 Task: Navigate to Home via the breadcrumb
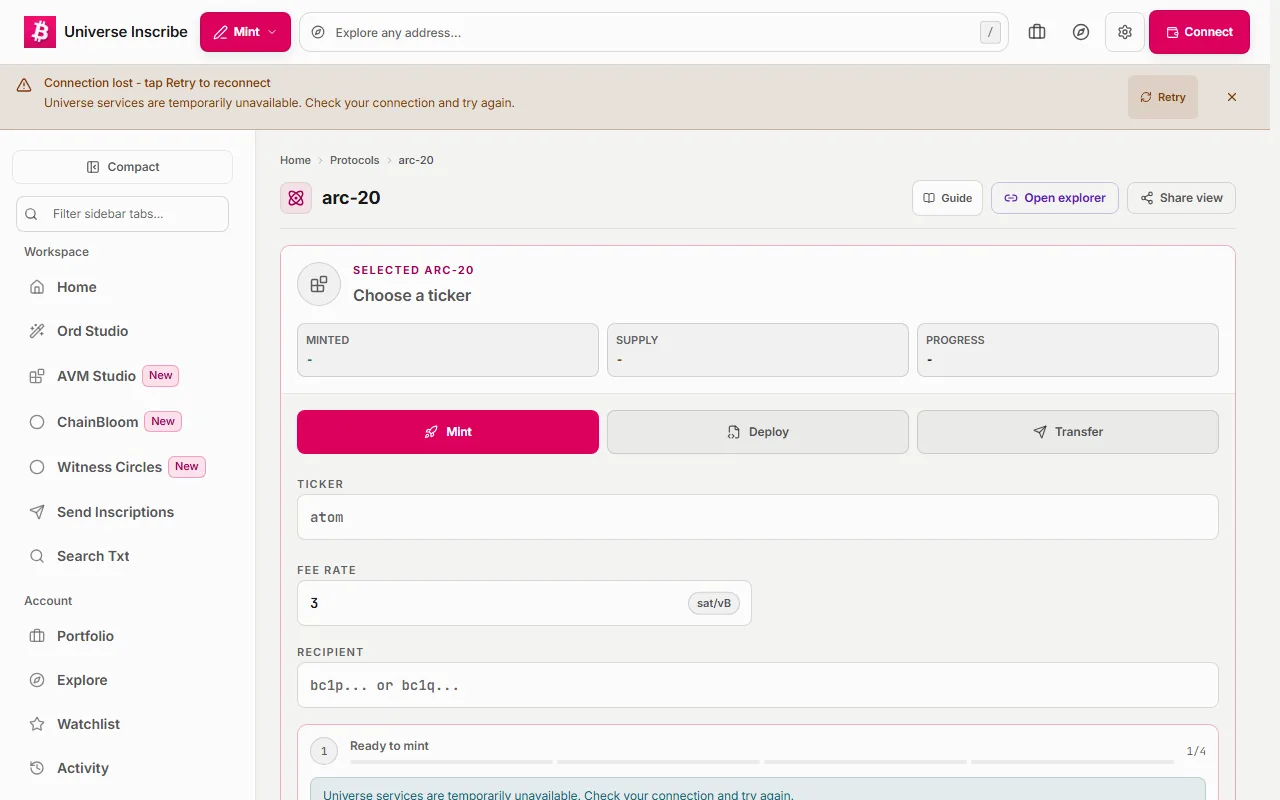[x=295, y=160]
